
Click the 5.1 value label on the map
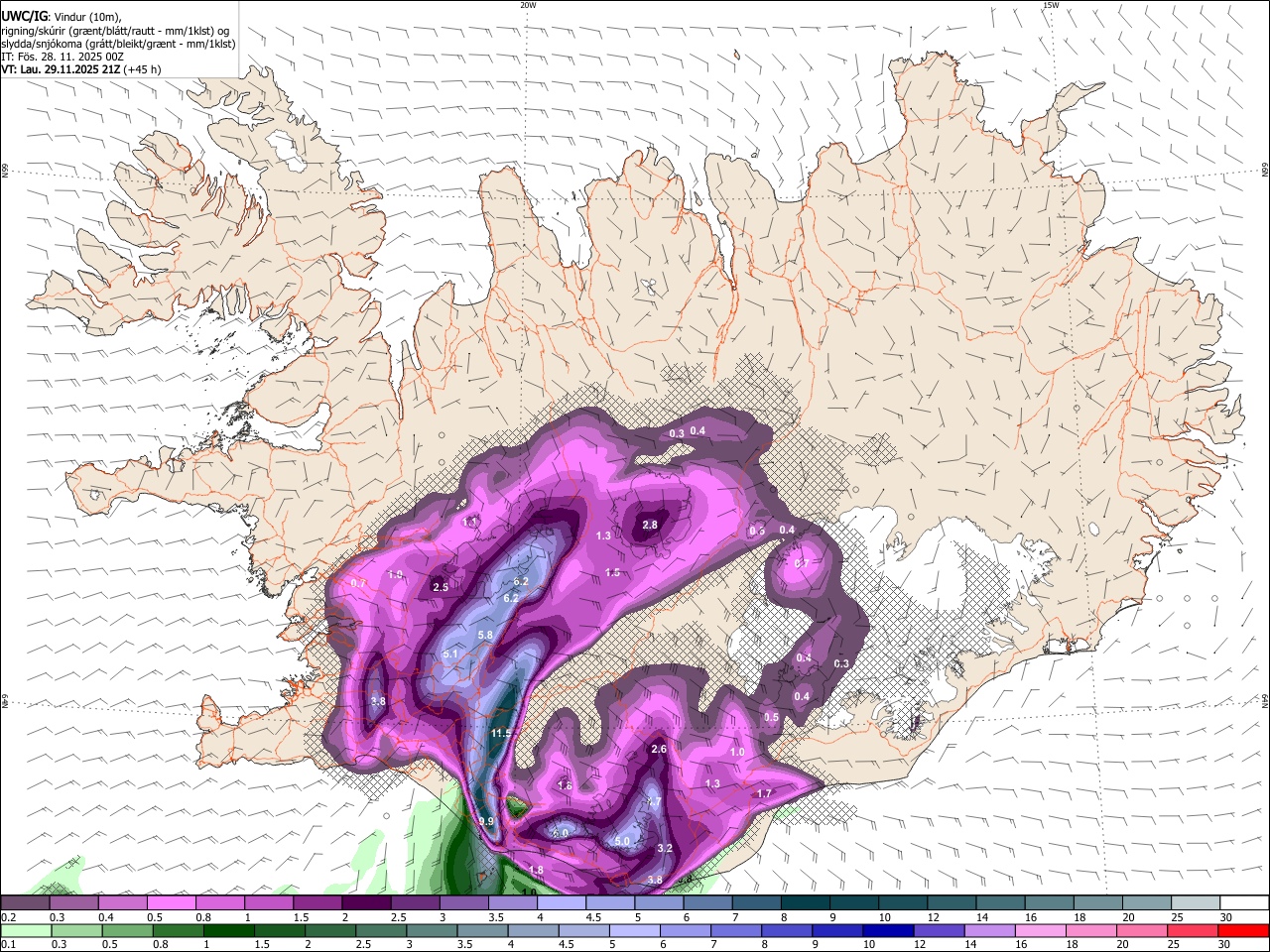[x=450, y=654]
